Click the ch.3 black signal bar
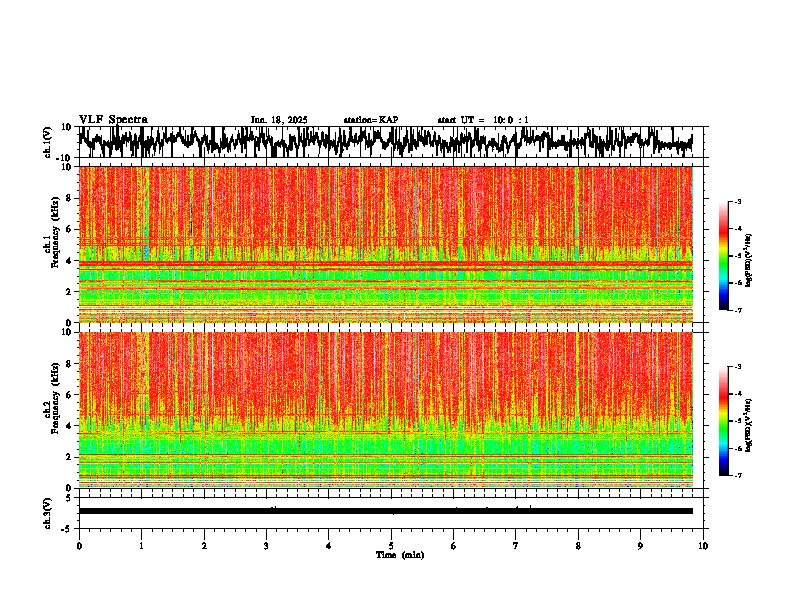This screenshot has height=612, width=792. [385, 511]
